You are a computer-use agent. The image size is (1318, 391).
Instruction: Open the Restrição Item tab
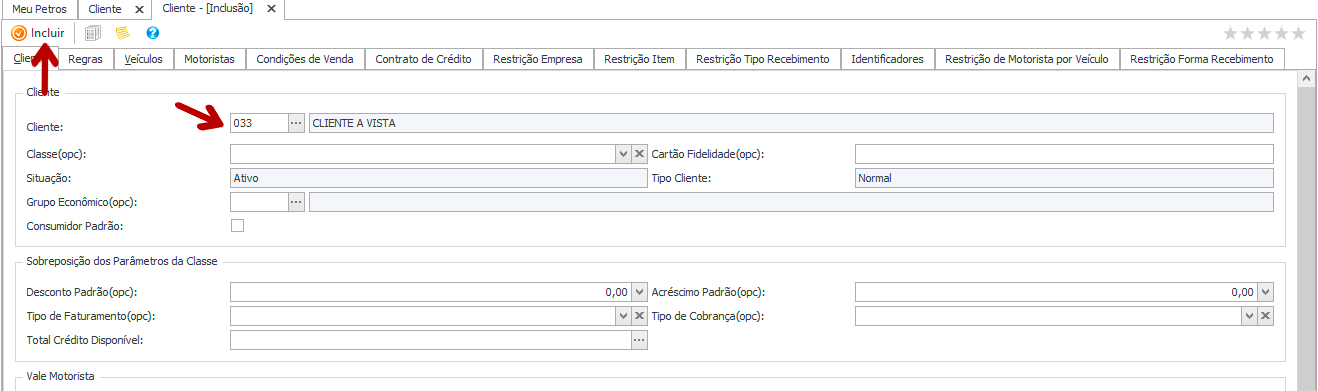[639, 59]
